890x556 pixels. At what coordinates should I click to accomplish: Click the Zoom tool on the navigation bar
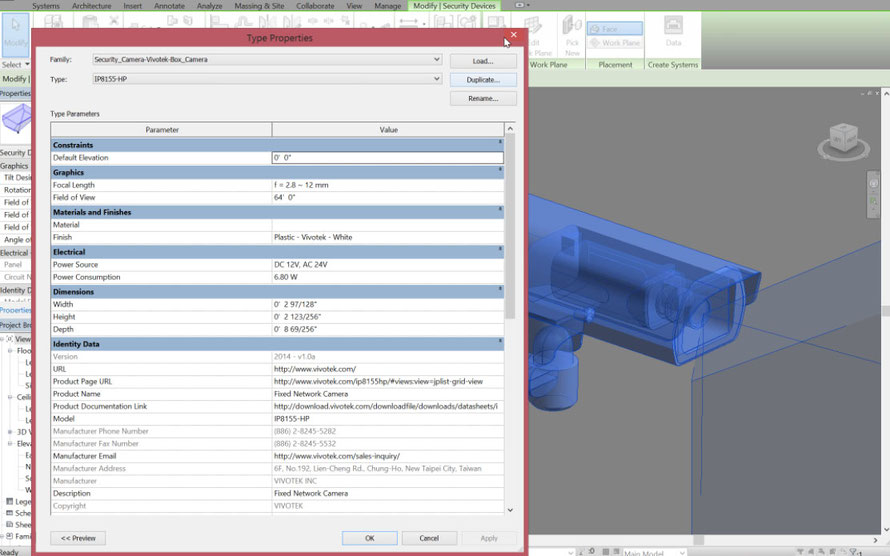point(874,202)
